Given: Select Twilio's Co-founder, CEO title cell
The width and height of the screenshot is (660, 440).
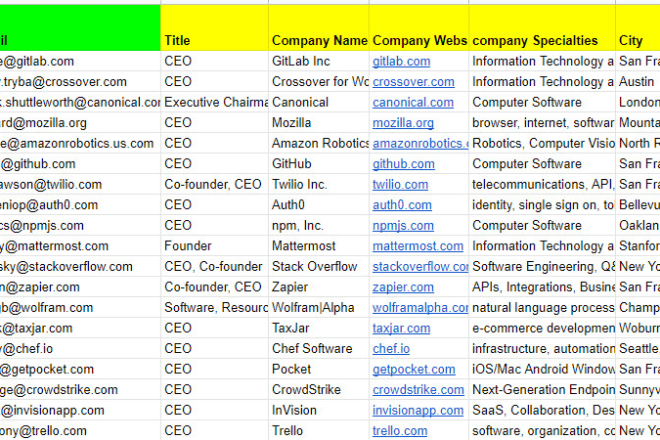Looking at the screenshot, I should click(214, 184).
